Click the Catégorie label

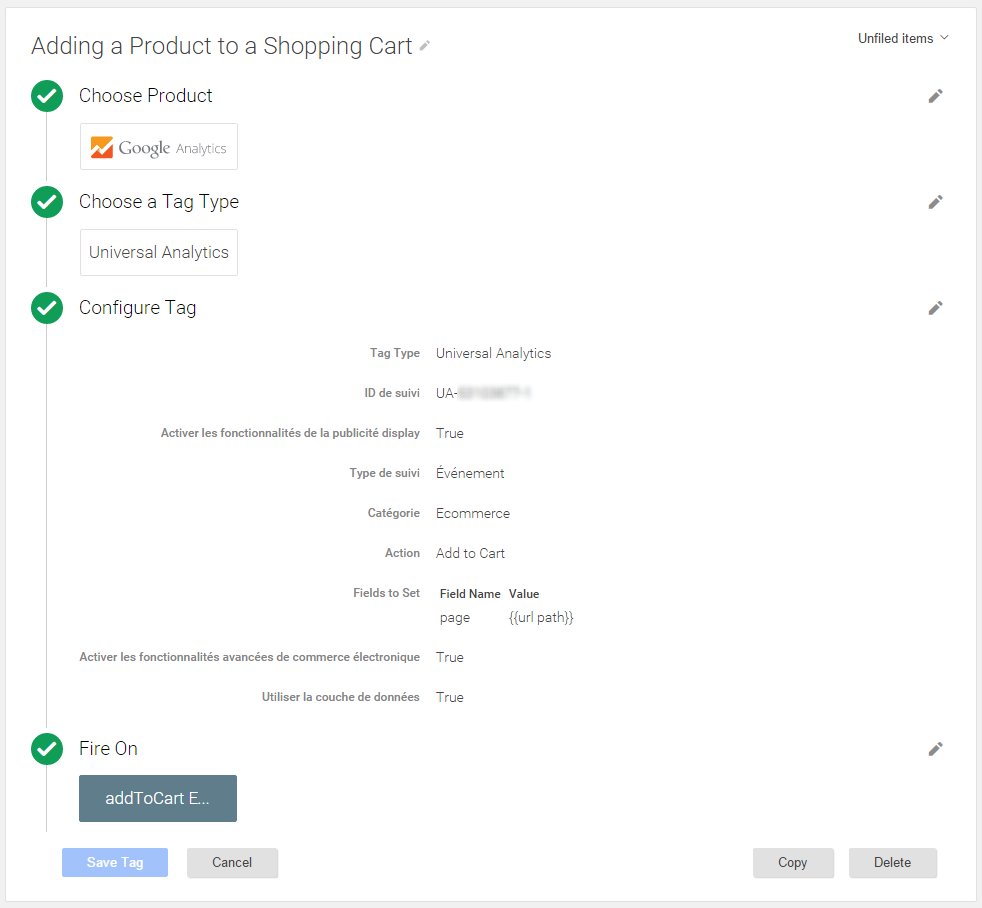pyautogui.click(x=394, y=513)
